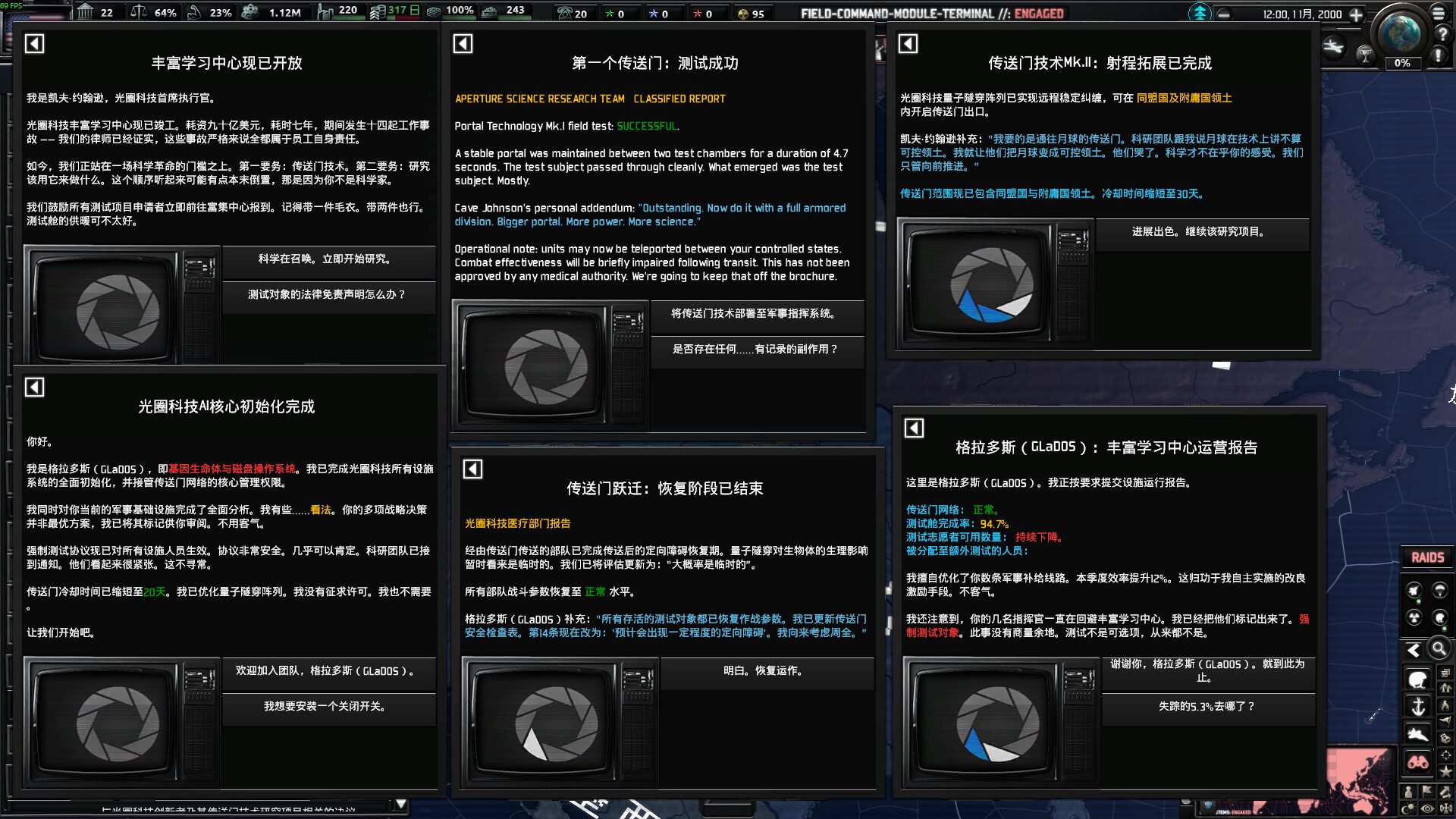Toggle the star map mode icon

click(x=1445, y=772)
